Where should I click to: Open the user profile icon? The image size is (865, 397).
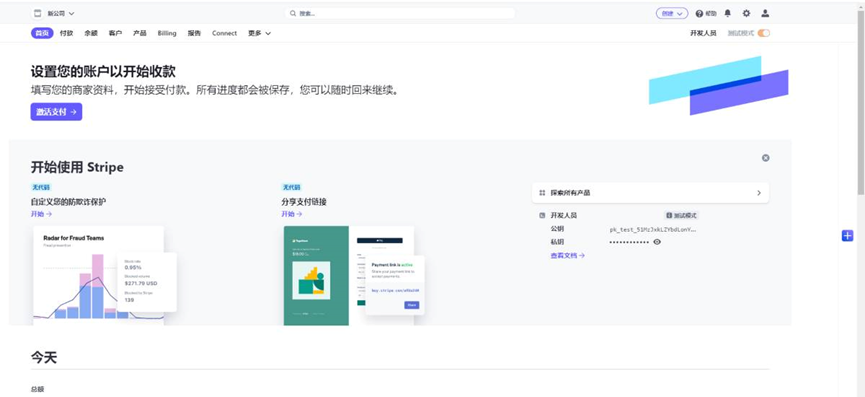(765, 13)
